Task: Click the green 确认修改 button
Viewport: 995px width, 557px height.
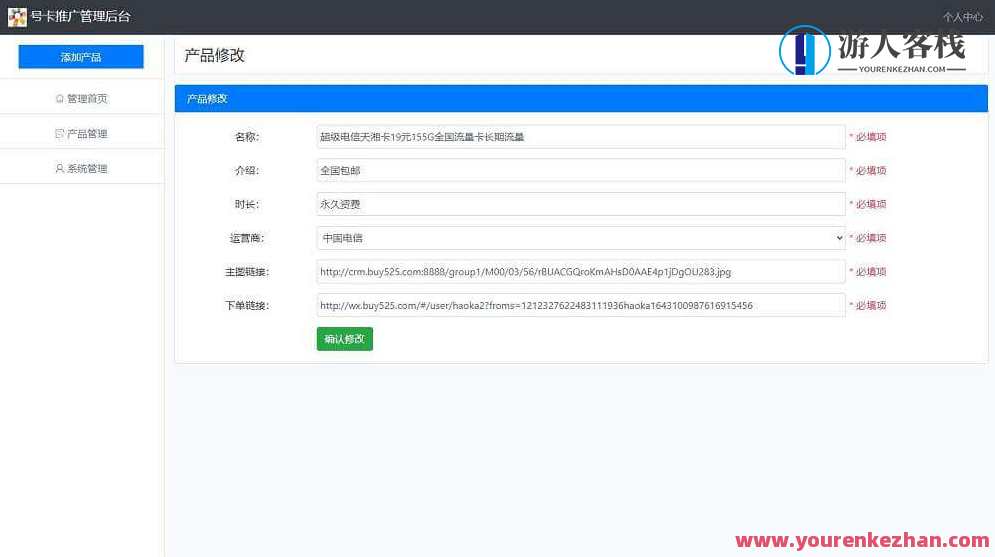Action: click(345, 339)
